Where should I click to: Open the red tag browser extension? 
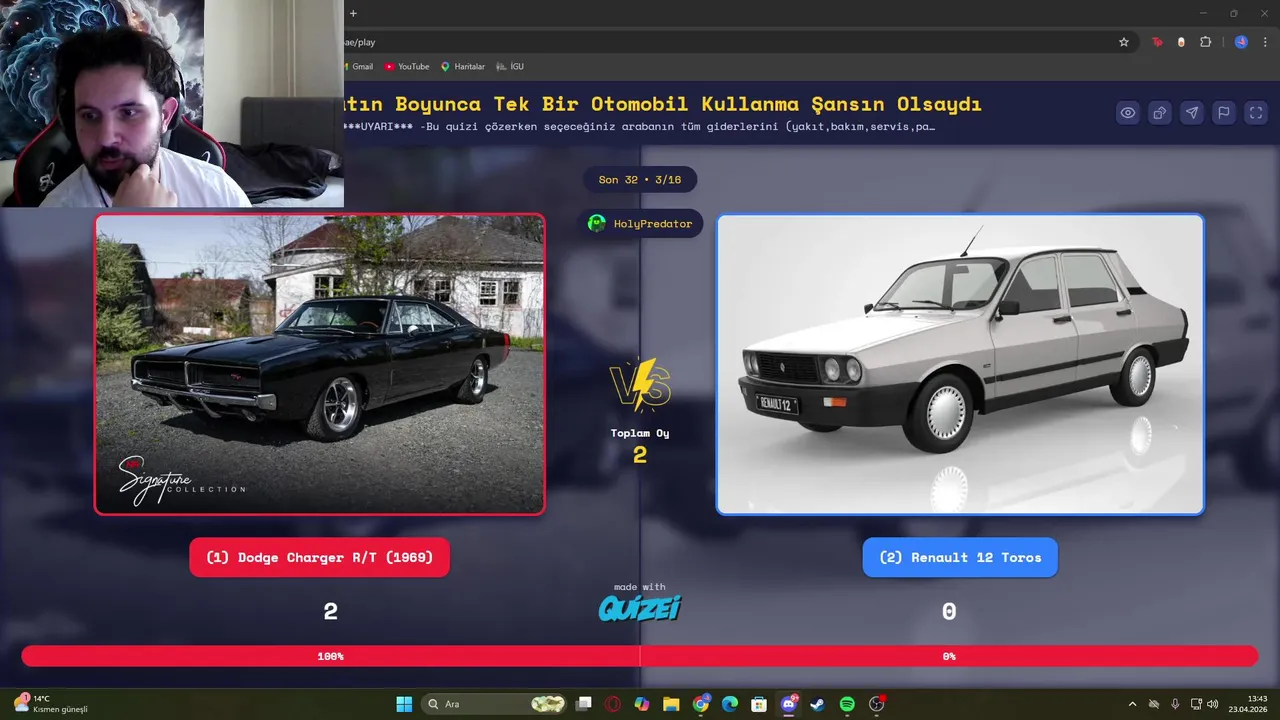click(1158, 42)
